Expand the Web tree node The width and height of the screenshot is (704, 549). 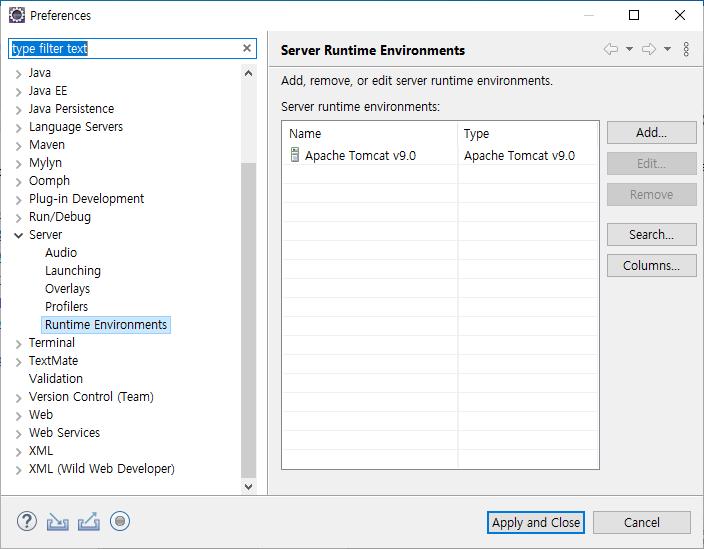pos(18,416)
